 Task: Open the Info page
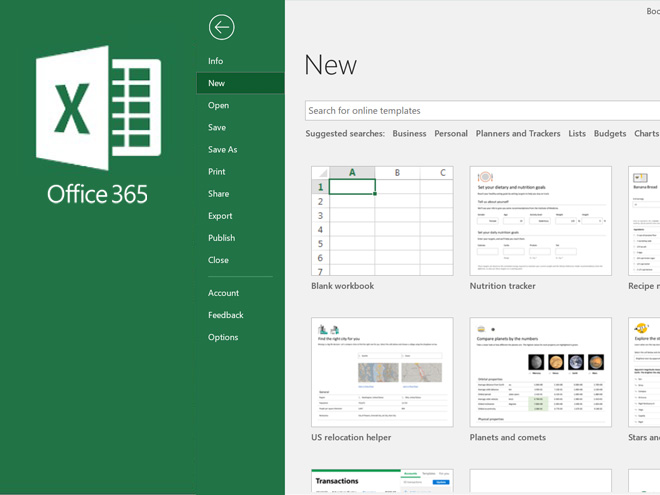216,61
